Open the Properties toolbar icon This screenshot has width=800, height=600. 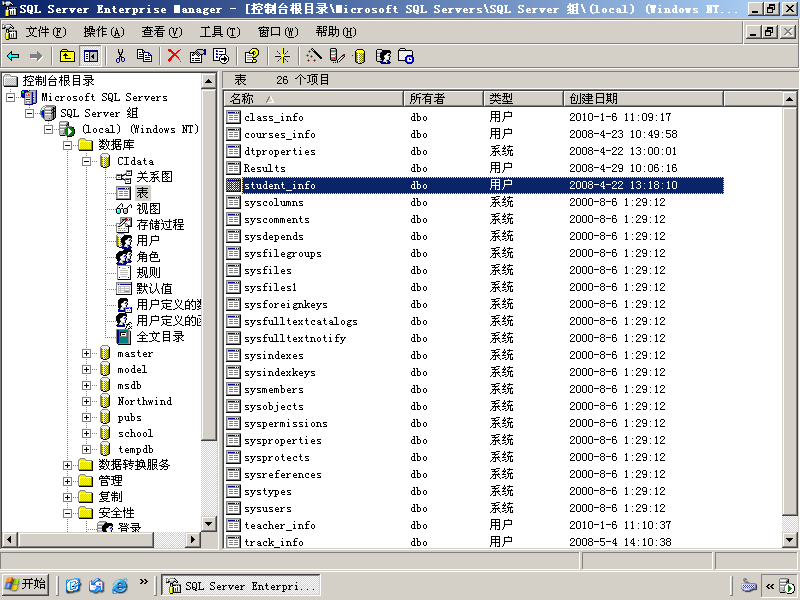[197, 56]
